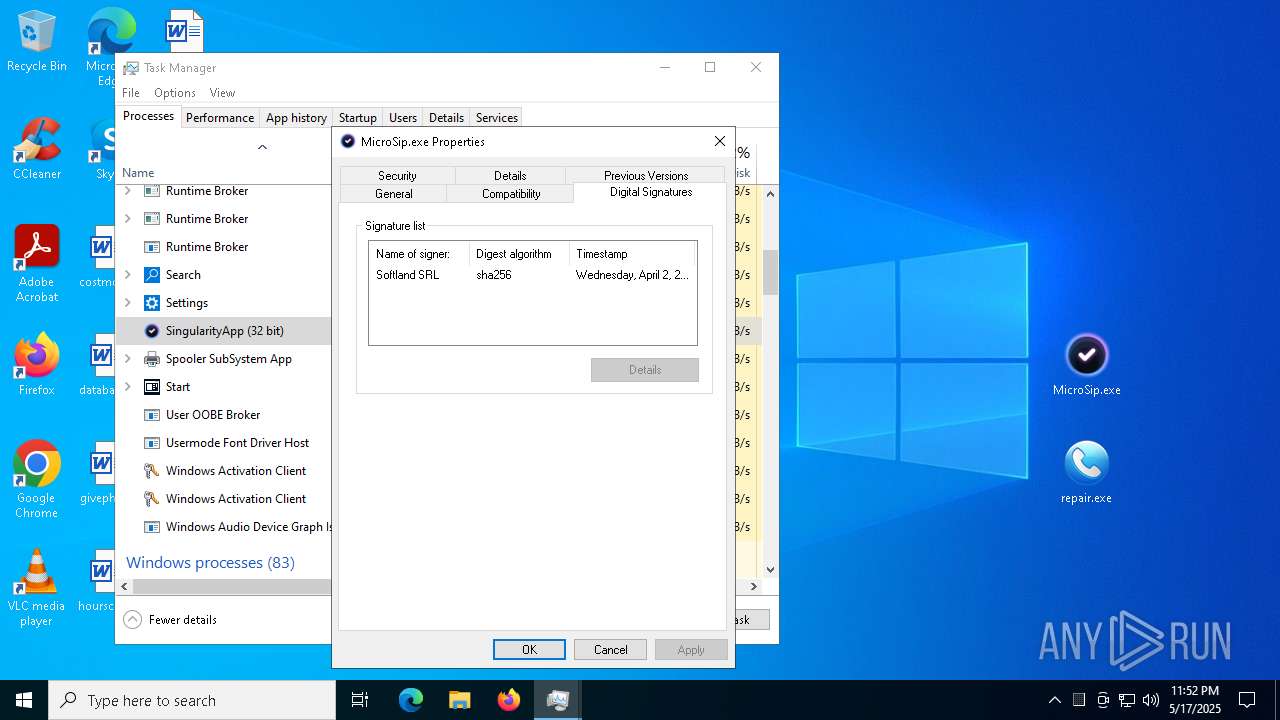Click the Search process icon
The height and width of the screenshot is (720, 1280).
click(x=152, y=275)
